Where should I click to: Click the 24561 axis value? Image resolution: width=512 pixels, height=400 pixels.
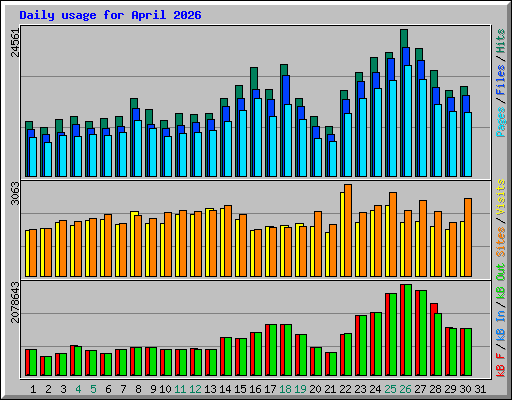(x=15, y=43)
